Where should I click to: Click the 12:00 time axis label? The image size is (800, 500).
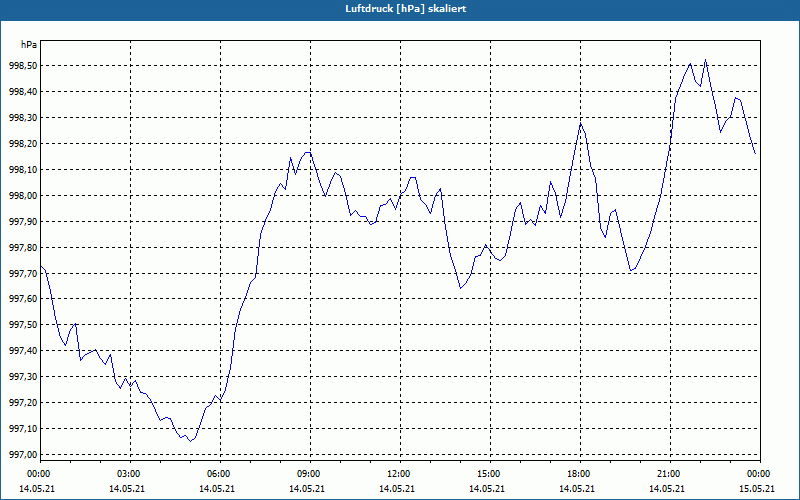point(400,474)
